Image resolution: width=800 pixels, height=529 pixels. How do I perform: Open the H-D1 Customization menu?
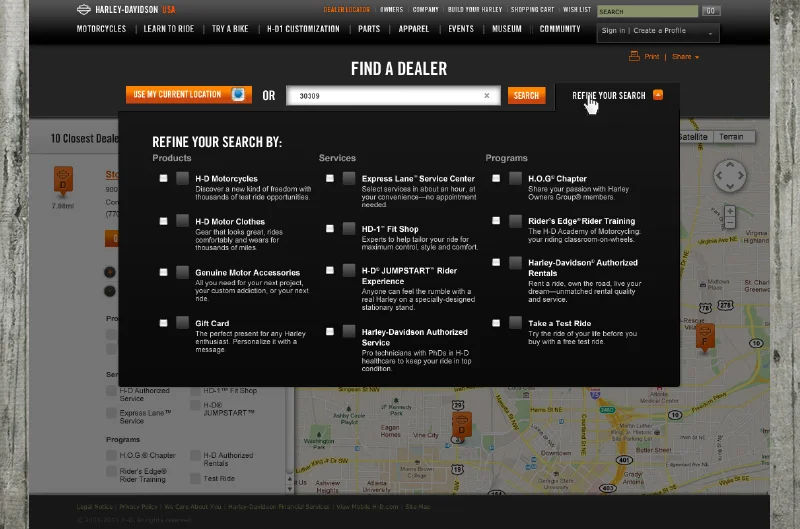pyautogui.click(x=303, y=29)
